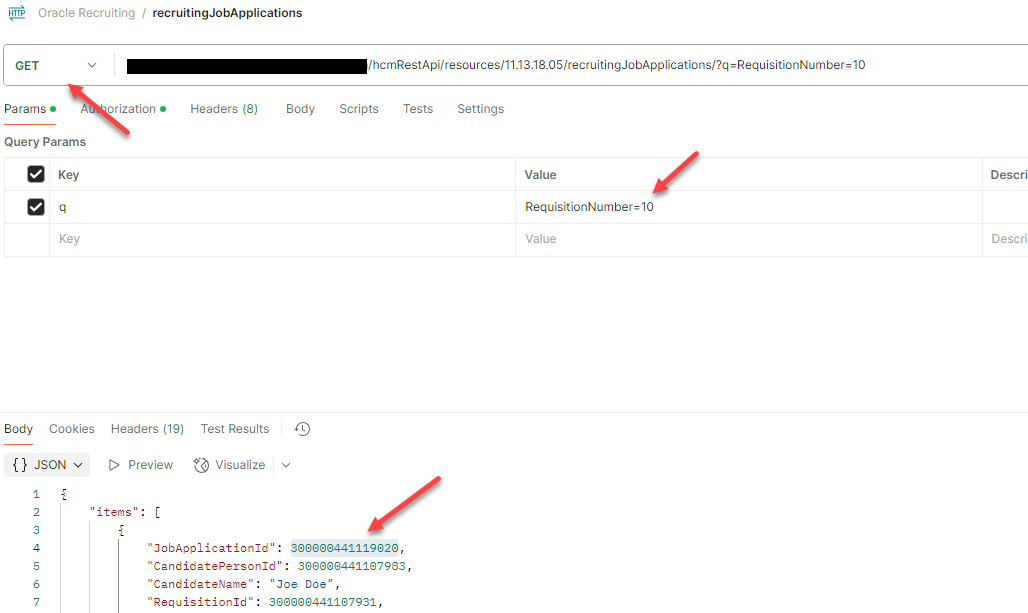Open the response Headers (19) tab

coord(147,429)
